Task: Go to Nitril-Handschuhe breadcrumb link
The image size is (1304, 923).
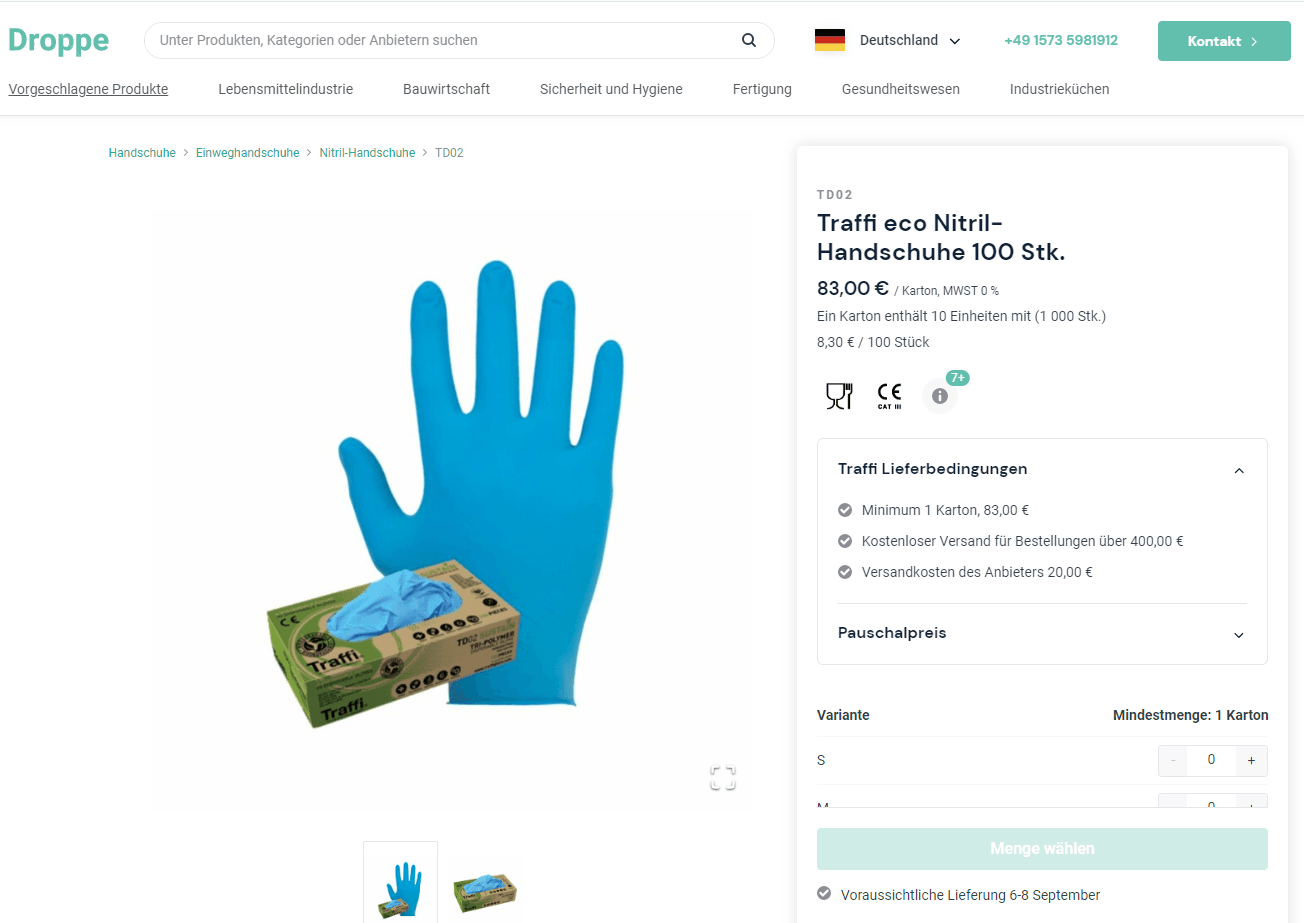Action: pos(367,153)
